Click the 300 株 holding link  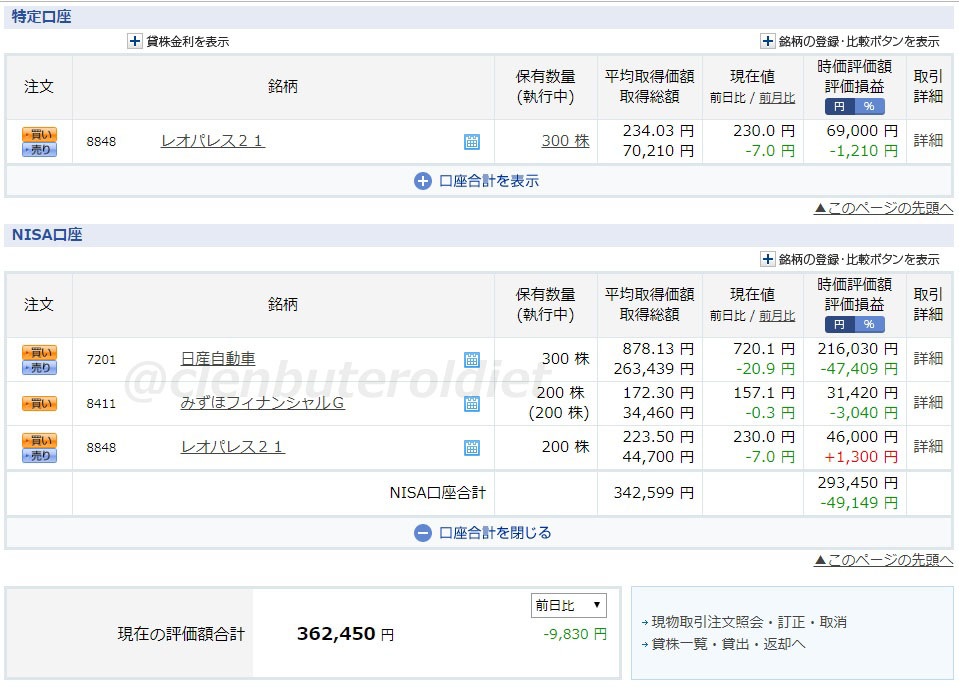point(565,141)
